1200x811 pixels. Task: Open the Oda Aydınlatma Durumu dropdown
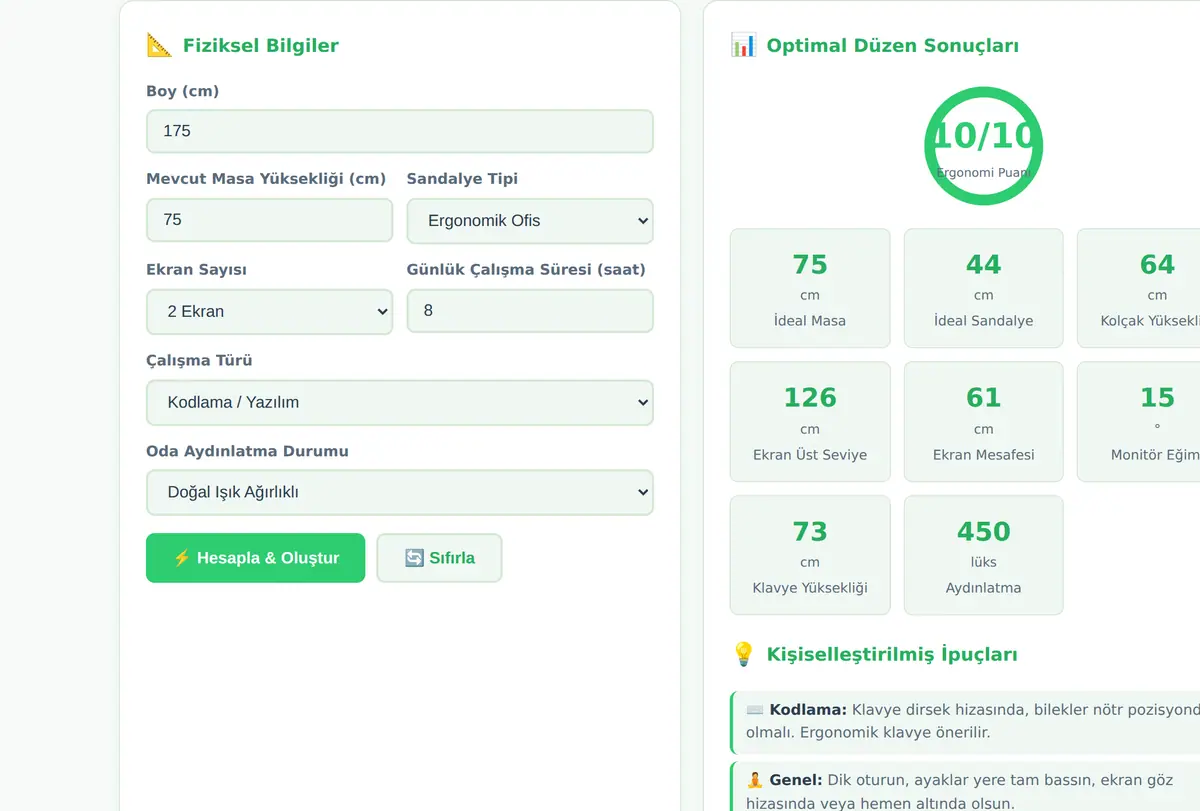(x=400, y=492)
